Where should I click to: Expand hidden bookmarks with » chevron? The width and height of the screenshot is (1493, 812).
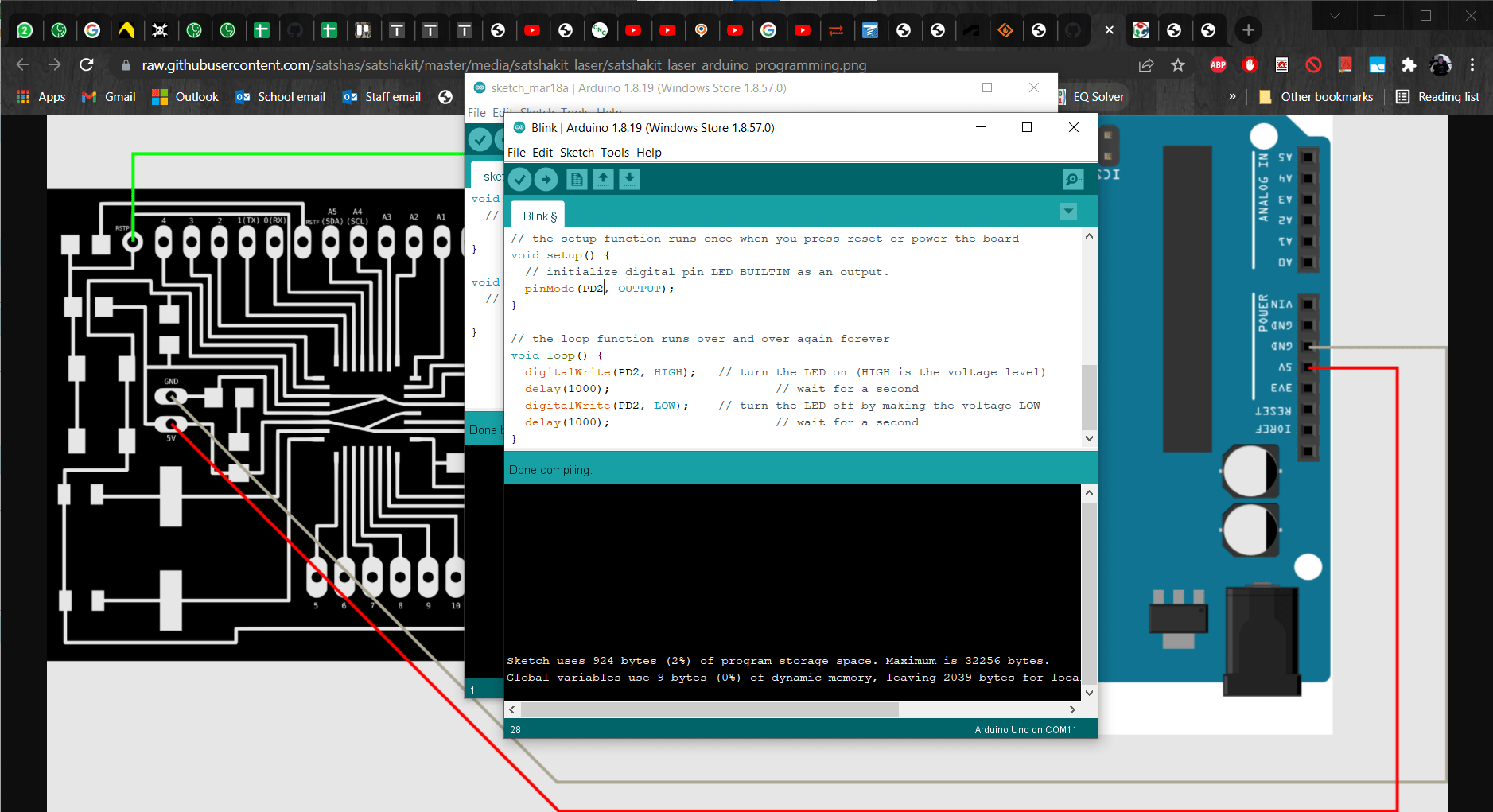[1232, 97]
